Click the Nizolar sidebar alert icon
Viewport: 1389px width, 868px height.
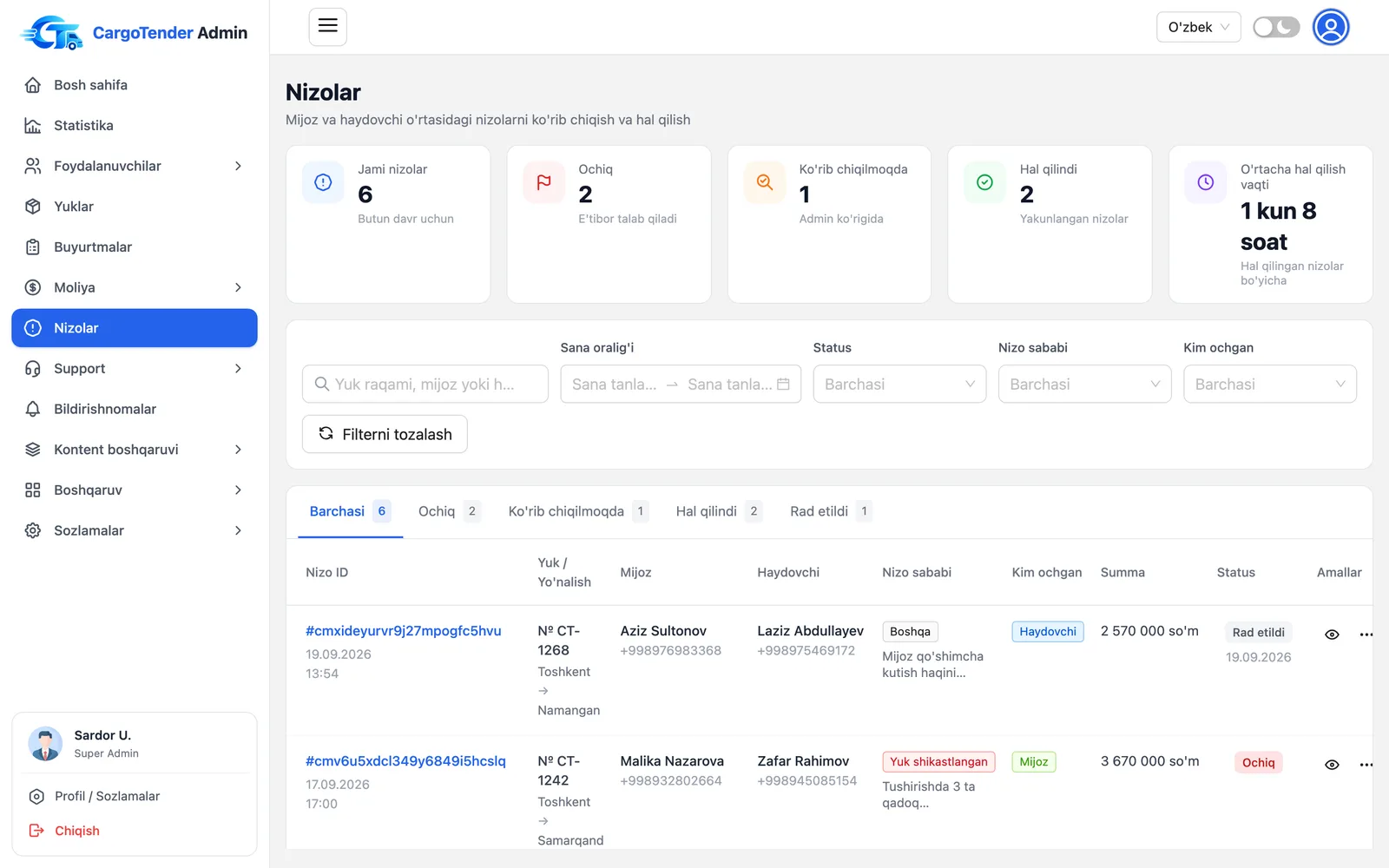[33, 328]
